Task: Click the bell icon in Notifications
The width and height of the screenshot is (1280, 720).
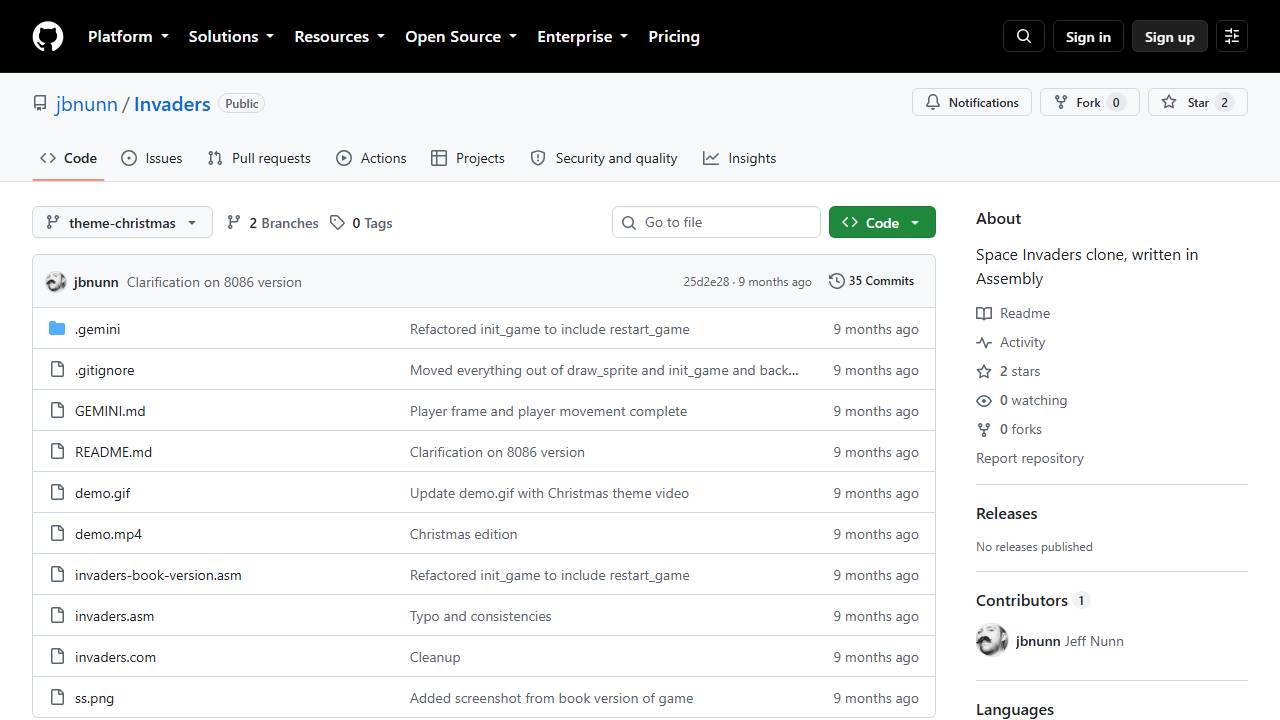Action: pyautogui.click(x=933, y=103)
